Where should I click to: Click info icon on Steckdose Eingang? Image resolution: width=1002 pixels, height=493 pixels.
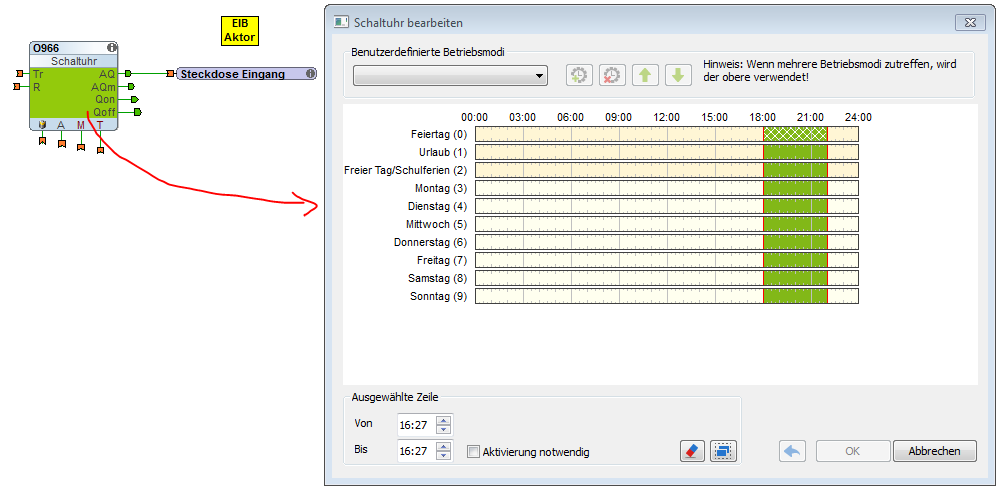(x=310, y=74)
